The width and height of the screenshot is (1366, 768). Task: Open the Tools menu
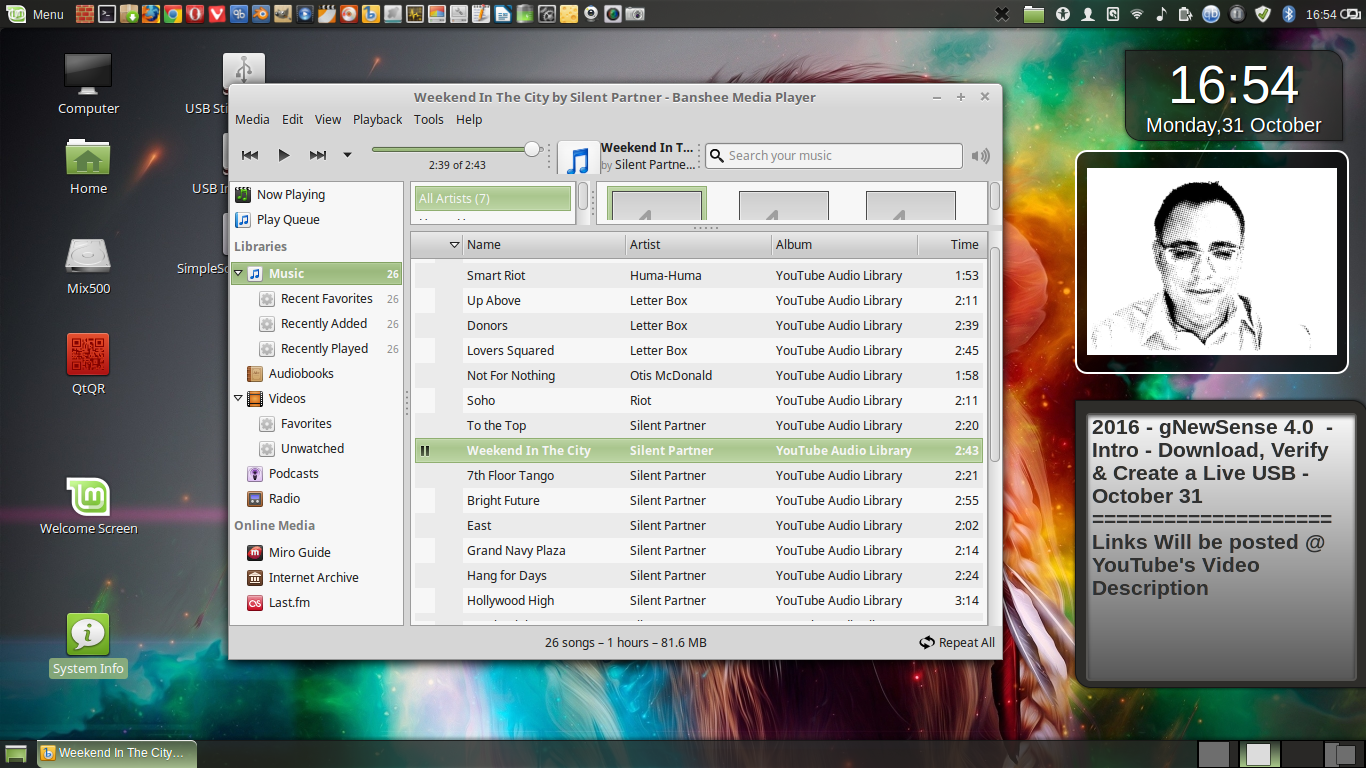point(429,119)
